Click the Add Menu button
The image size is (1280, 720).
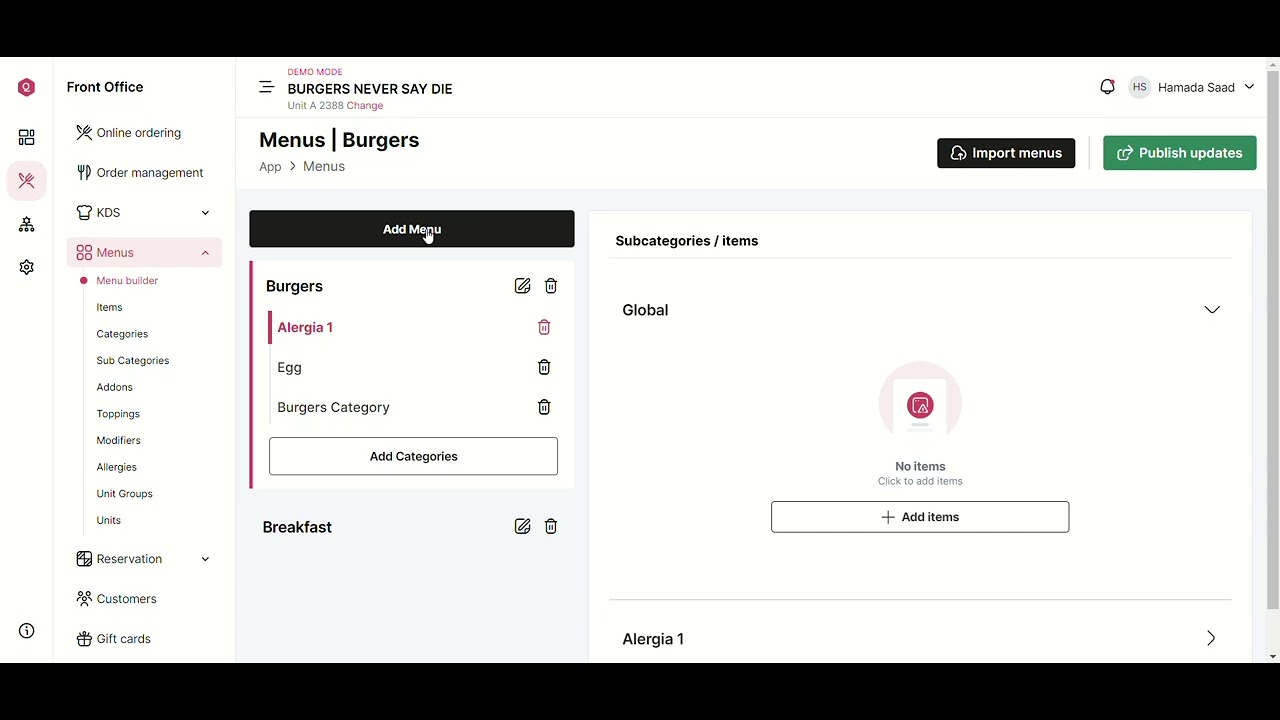coord(412,229)
